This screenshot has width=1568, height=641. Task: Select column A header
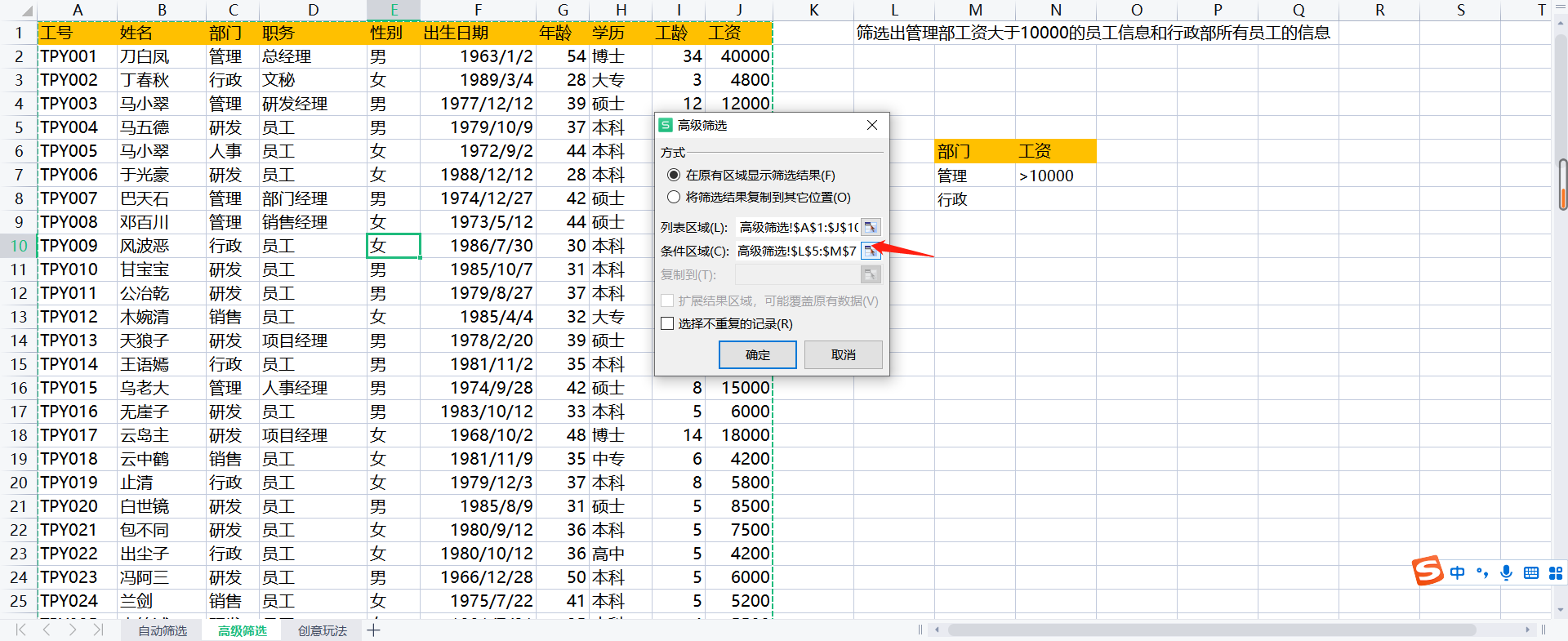[78, 11]
